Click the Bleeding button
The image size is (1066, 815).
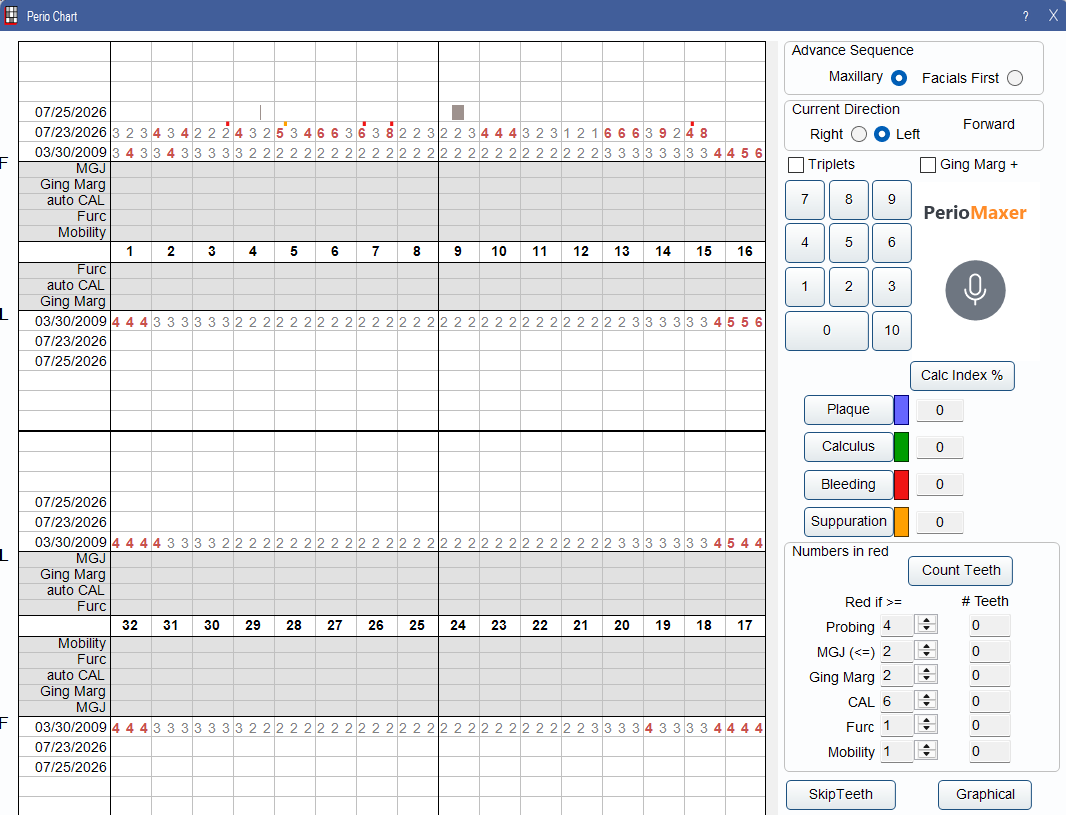click(848, 485)
